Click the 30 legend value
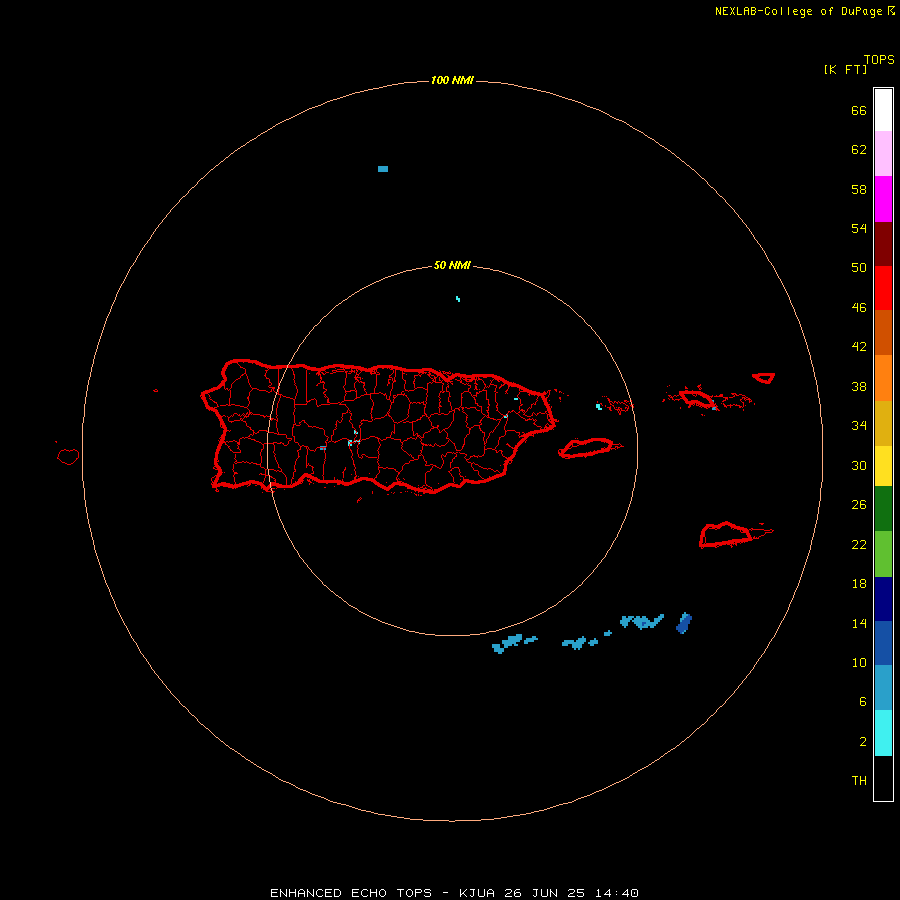 click(859, 465)
